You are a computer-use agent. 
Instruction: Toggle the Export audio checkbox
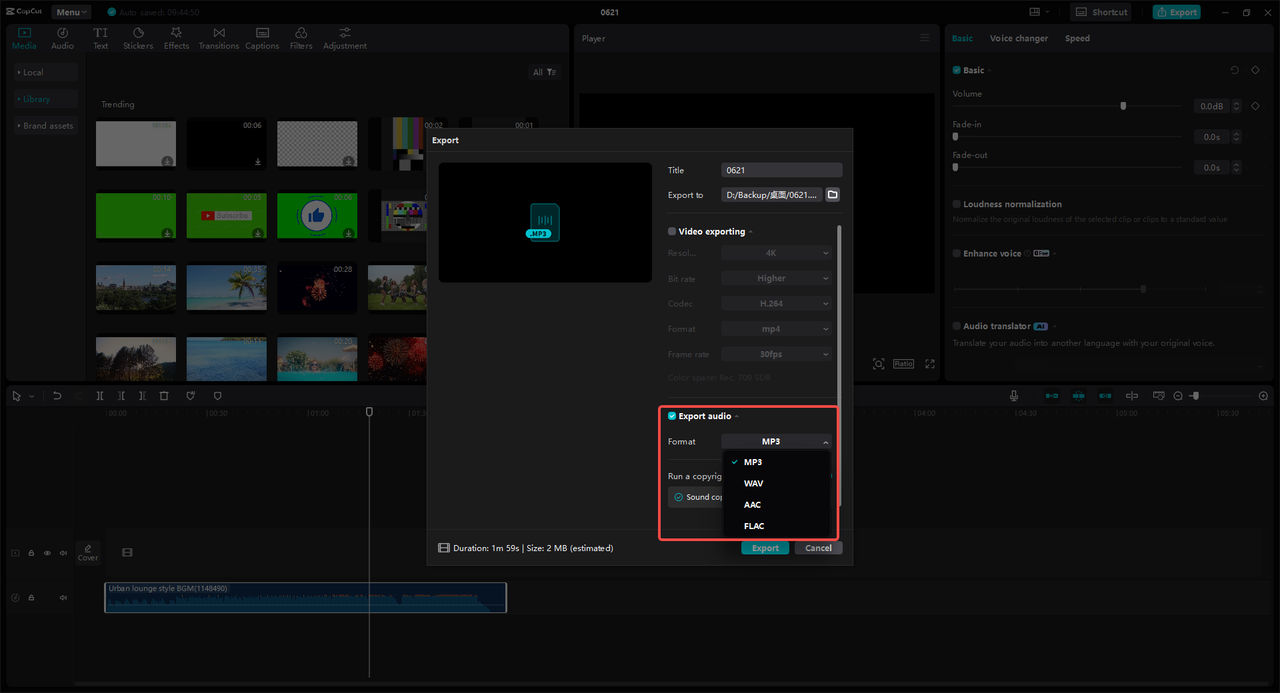[x=672, y=416]
